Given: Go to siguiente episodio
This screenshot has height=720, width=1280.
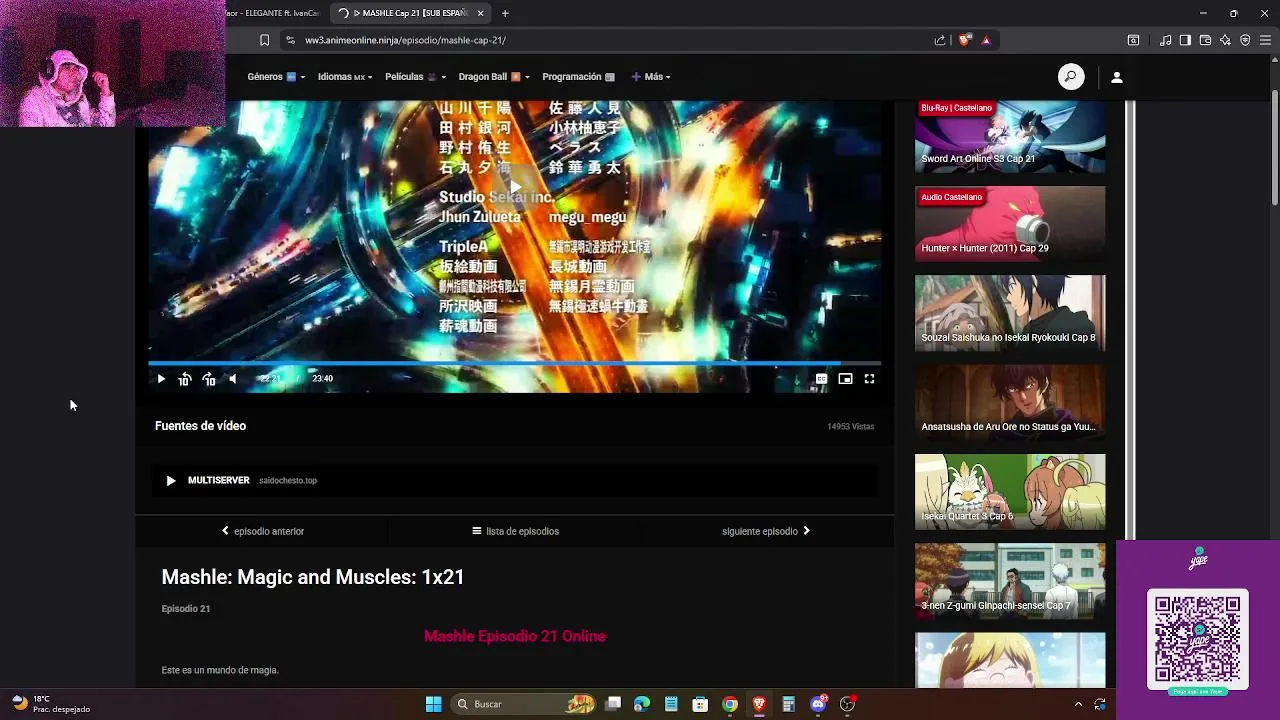Looking at the screenshot, I should [x=766, y=531].
